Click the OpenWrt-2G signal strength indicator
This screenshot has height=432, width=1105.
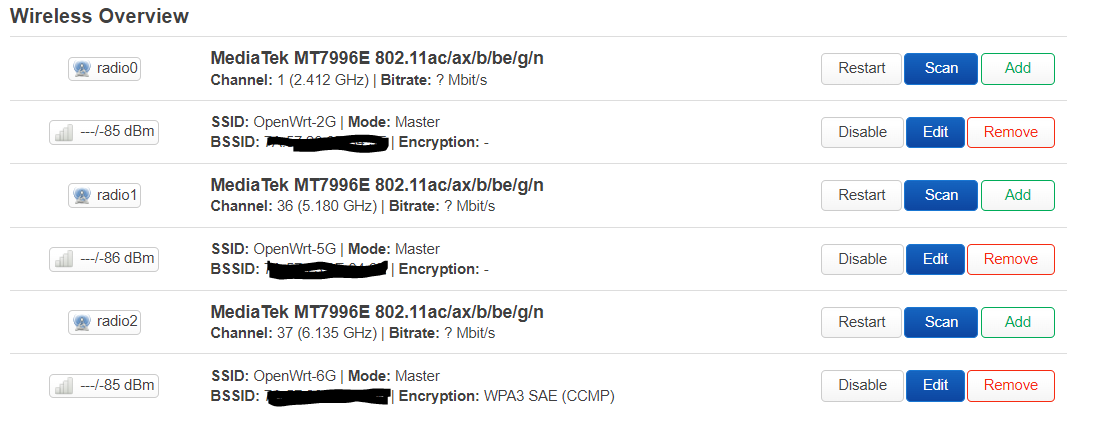[x=104, y=132]
